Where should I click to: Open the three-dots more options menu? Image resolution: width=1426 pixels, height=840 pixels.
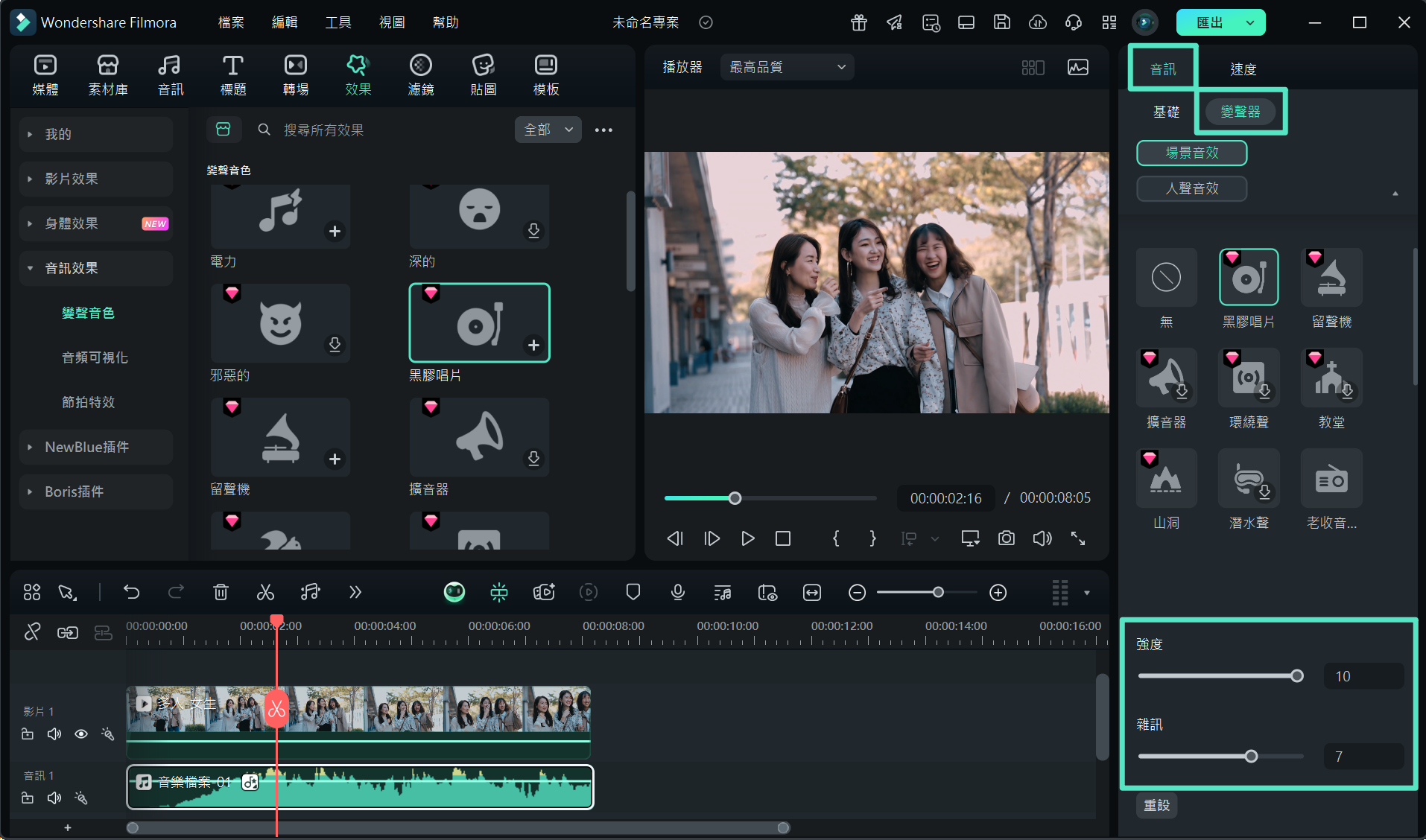click(x=603, y=130)
